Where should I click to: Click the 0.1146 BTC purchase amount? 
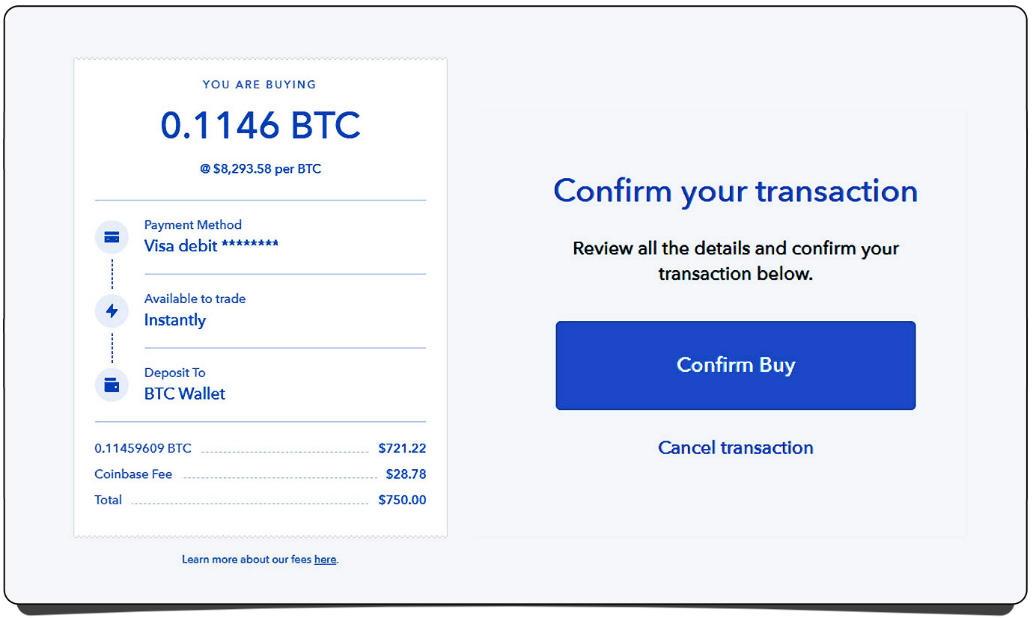pyautogui.click(x=260, y=125)
